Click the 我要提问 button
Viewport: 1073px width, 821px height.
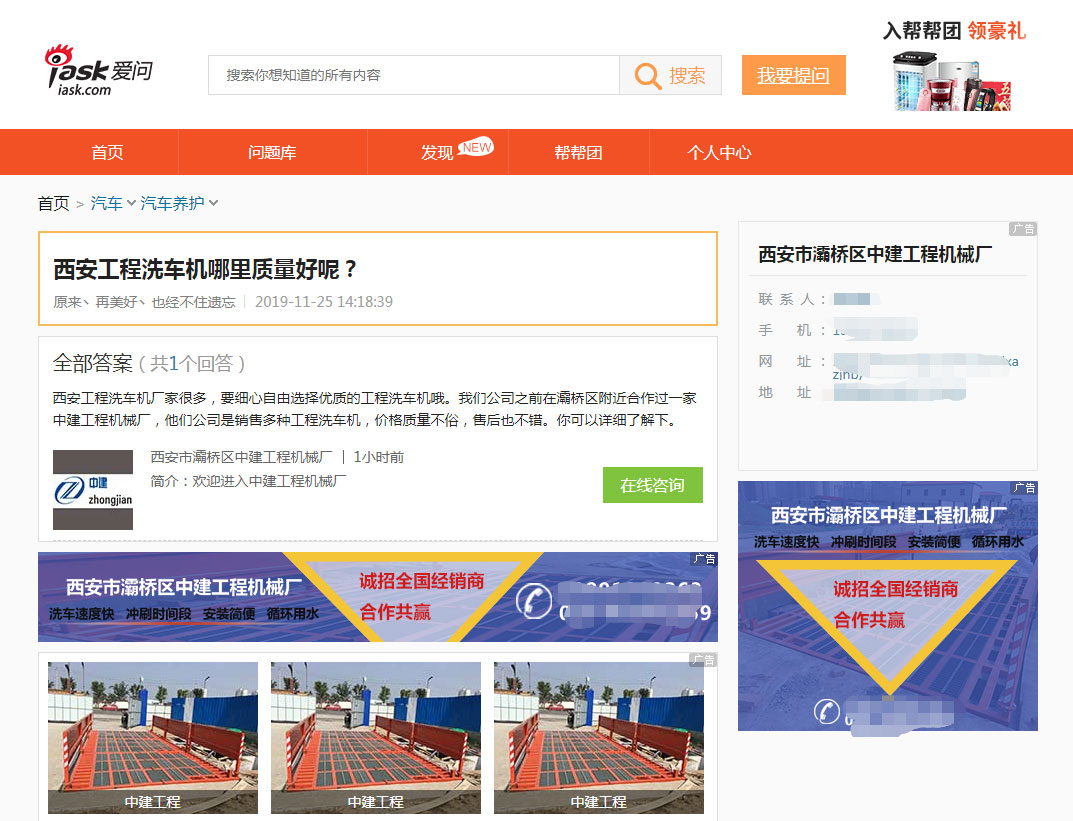794,75
